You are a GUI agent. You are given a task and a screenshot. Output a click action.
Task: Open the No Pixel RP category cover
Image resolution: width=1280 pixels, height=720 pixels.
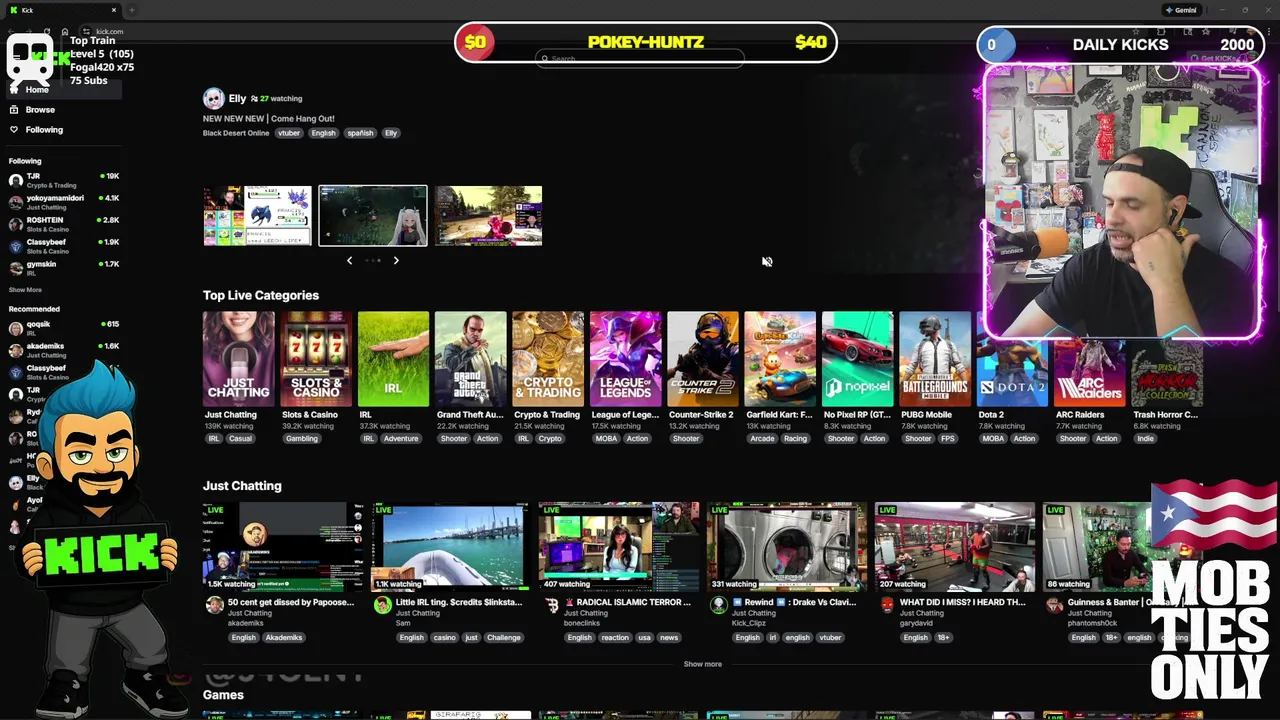[857, 359]
